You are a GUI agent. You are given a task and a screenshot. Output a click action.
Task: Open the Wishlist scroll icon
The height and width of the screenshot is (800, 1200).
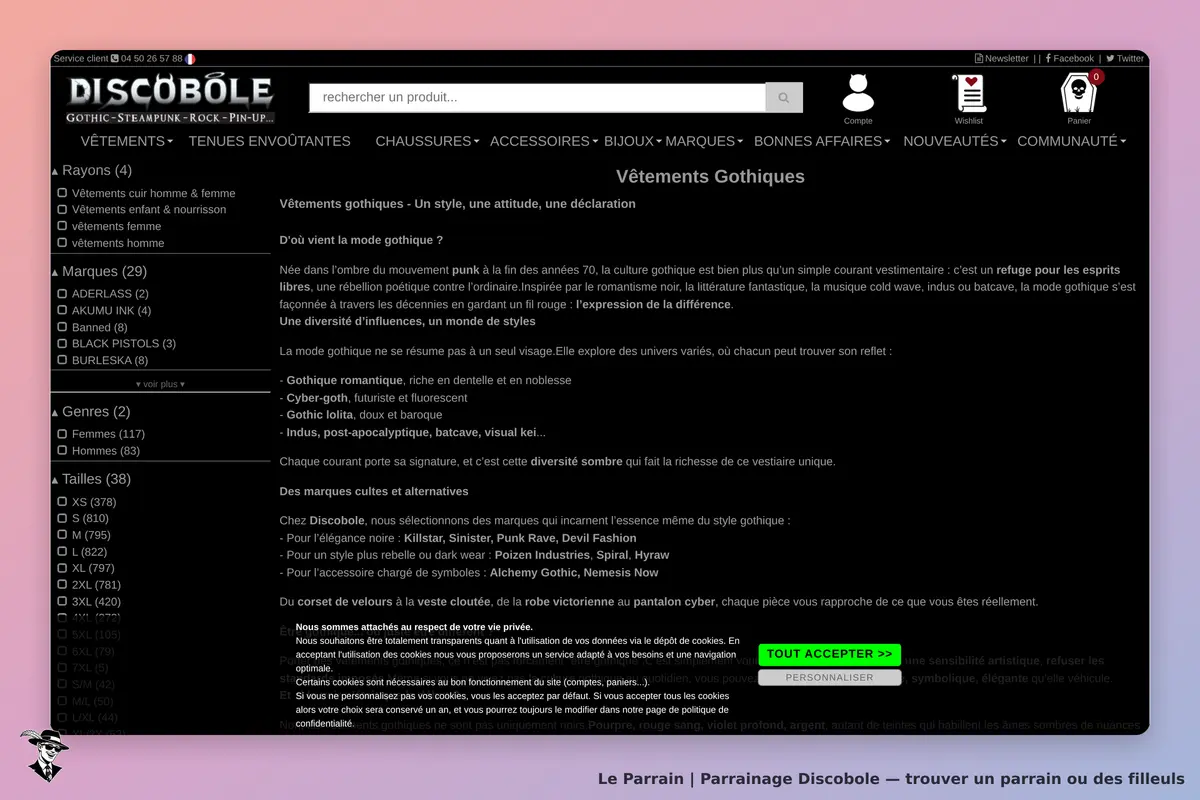[x=968, y=93]
